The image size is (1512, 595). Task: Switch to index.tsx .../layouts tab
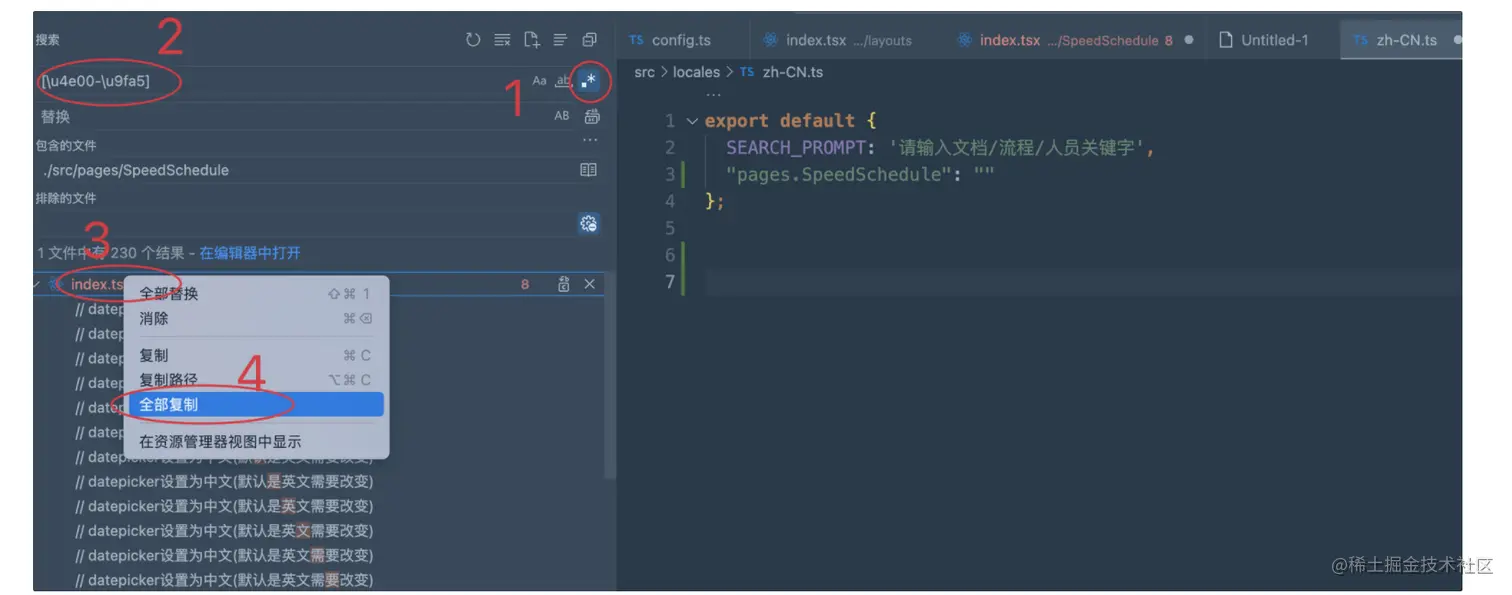848,40
